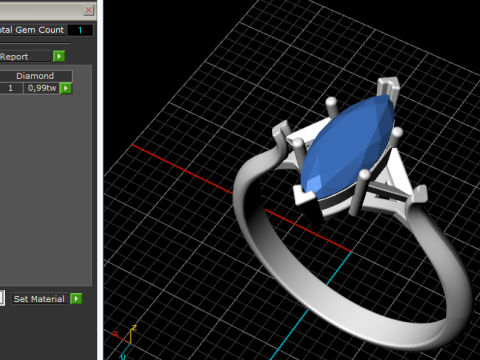Run the Report green arrow button
The width and height of the screenshot is (480, 360).
click(x=59, y=56)
